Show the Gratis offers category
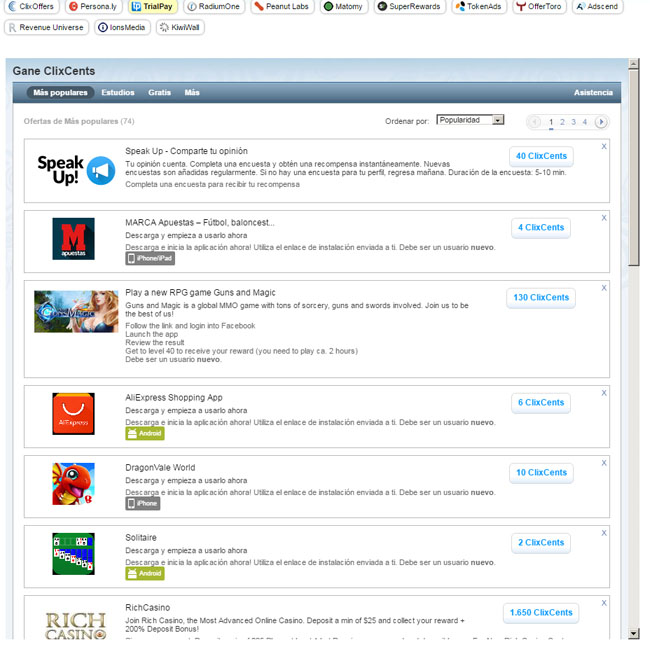The width and height of the screenshot is (650, 654). (159, 93)
